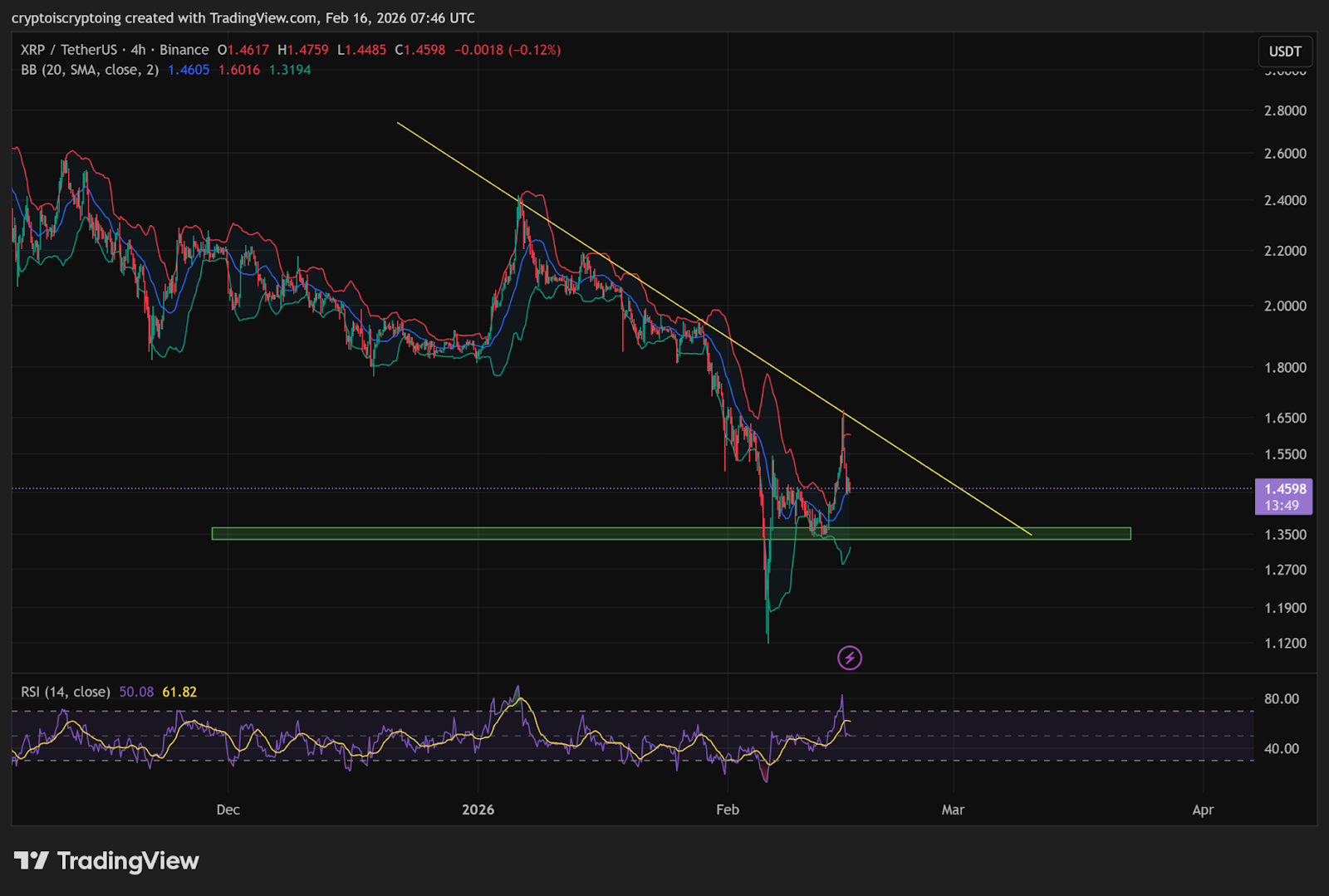Viewport: 1329px width, 896px height.
Task: Click the green support zone rectangle
Action: pyautogui.click(x=498, y=534)
